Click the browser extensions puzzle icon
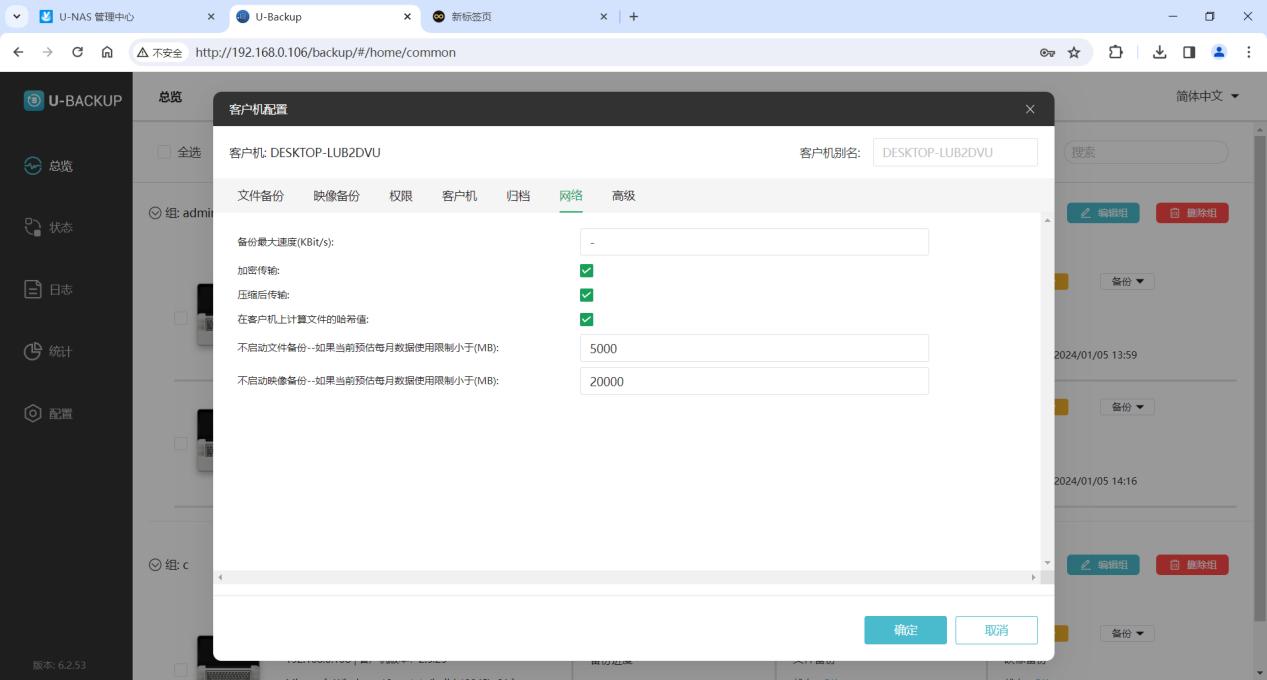Screen dimensions: 1267x680 point(1116,52)
